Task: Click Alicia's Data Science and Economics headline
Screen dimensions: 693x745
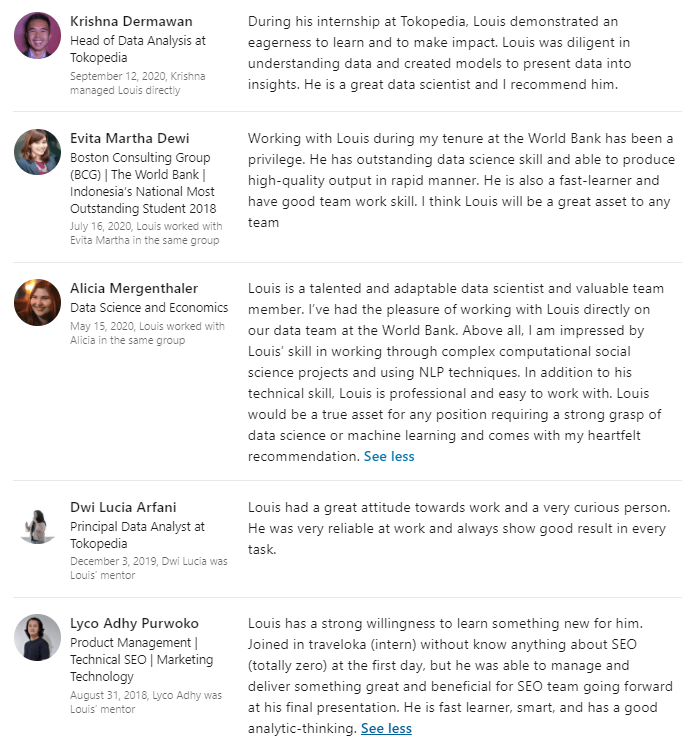Action: coord(149,308)
